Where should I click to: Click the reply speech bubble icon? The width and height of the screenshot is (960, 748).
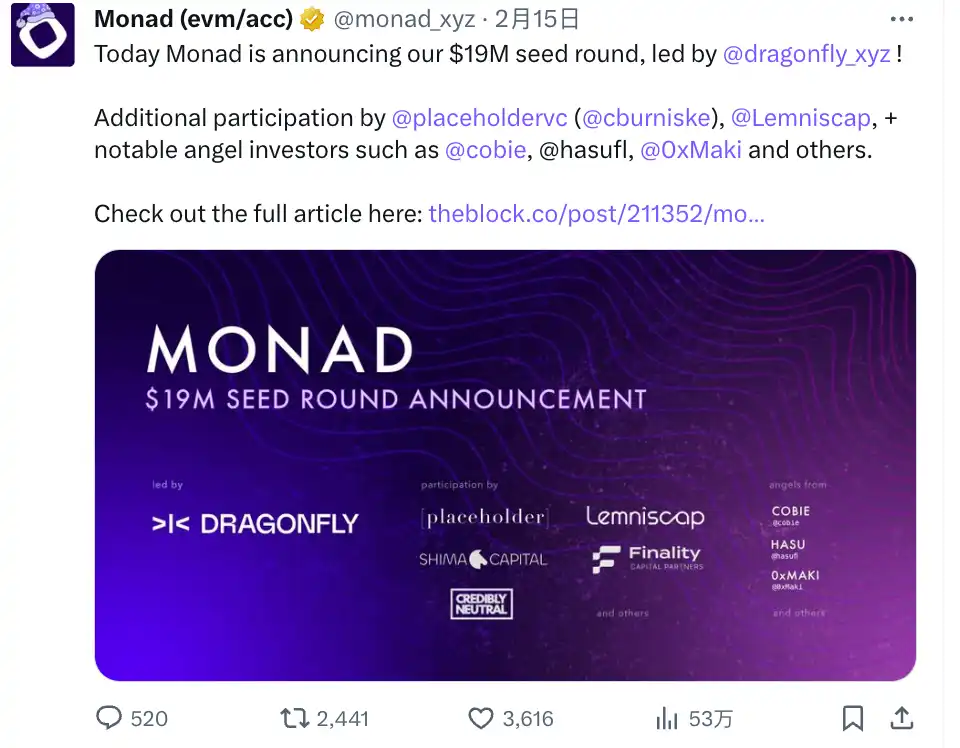coord(109,718)
